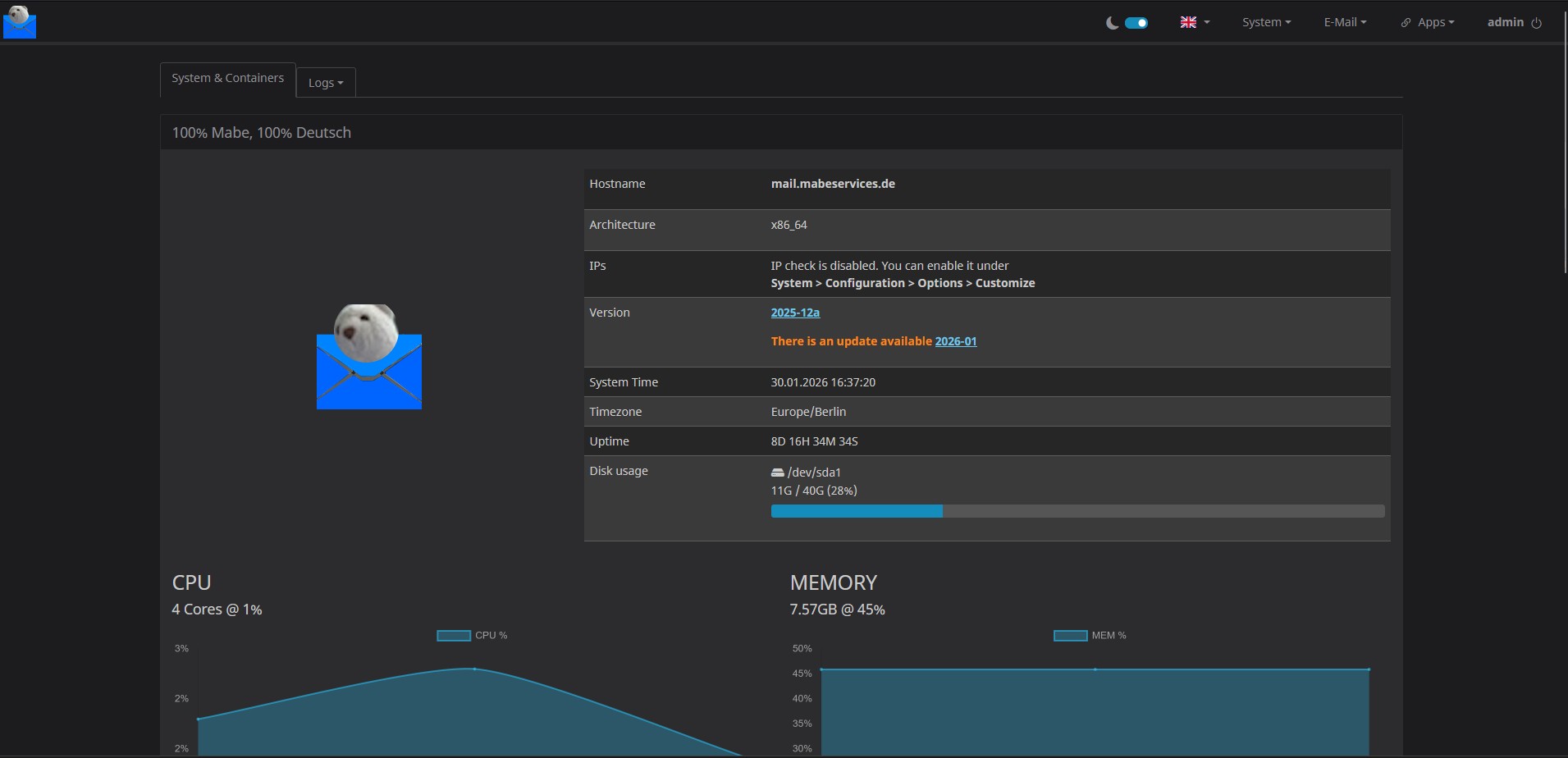Image resolution: width=1568 pixels, height=758 pixels.
Task: Open the E-Mail dropdown menu
Action: pyautogui.click(x=1345, y=22)
